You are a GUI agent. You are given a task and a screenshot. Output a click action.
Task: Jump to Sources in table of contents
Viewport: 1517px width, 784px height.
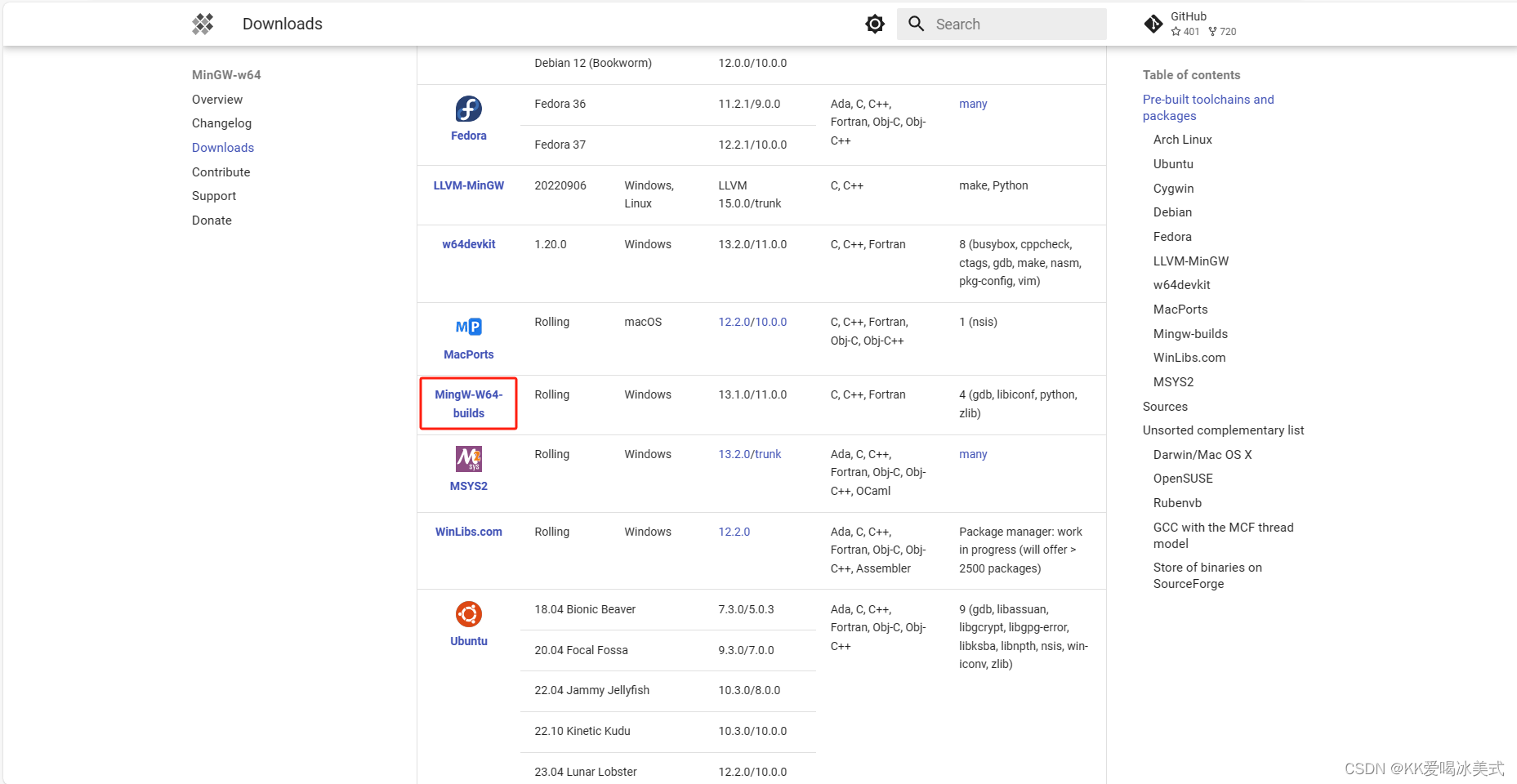pyautogui.click(x=1165, y=407)
